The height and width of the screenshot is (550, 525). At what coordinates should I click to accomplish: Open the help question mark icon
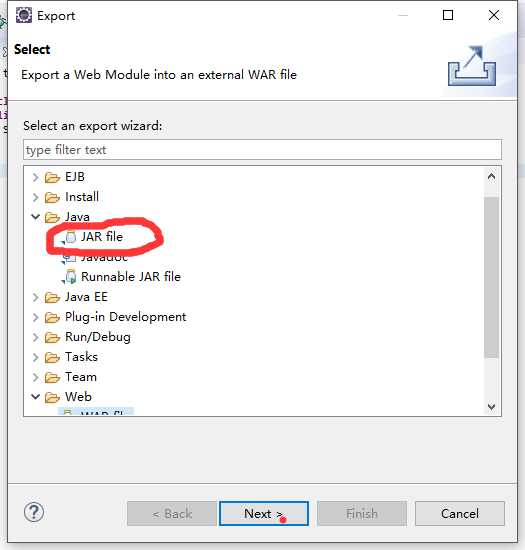click(x=34, y=512)
